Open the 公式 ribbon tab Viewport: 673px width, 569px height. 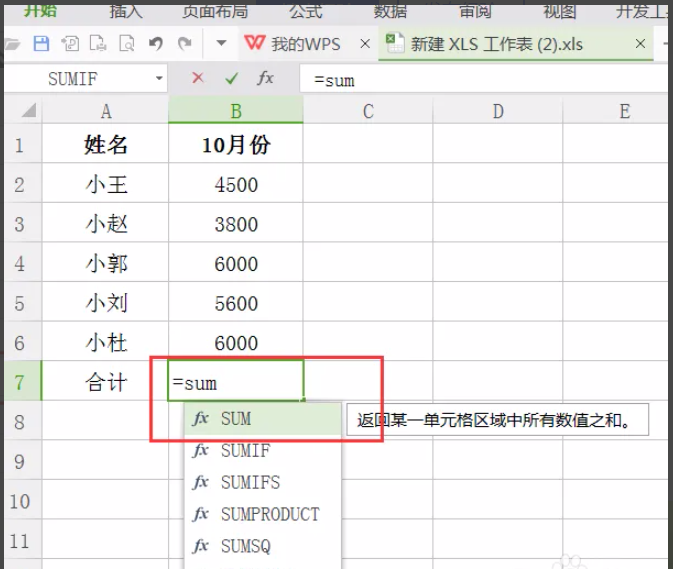point(305,10)
